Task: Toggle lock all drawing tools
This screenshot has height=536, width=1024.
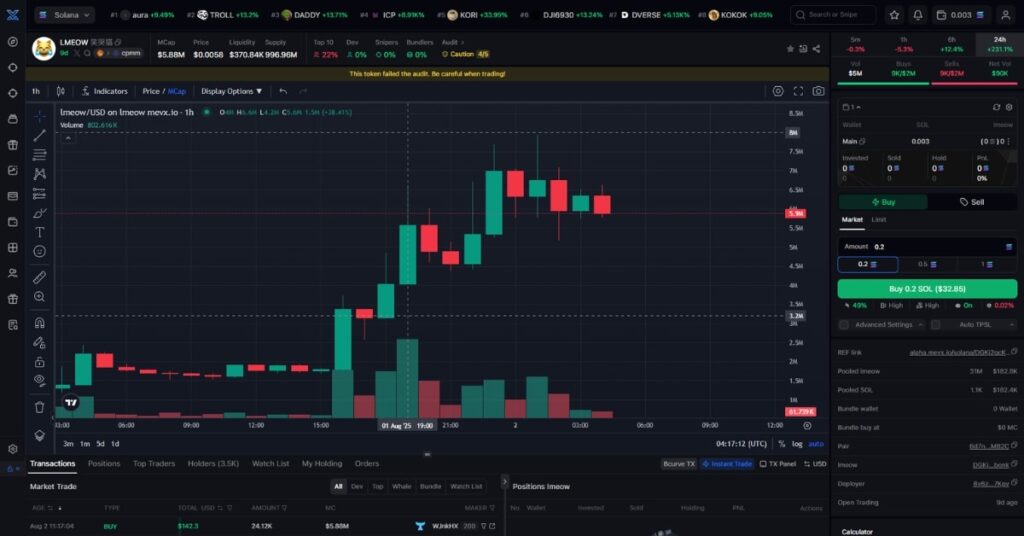Action: click(x=40, y=361)
